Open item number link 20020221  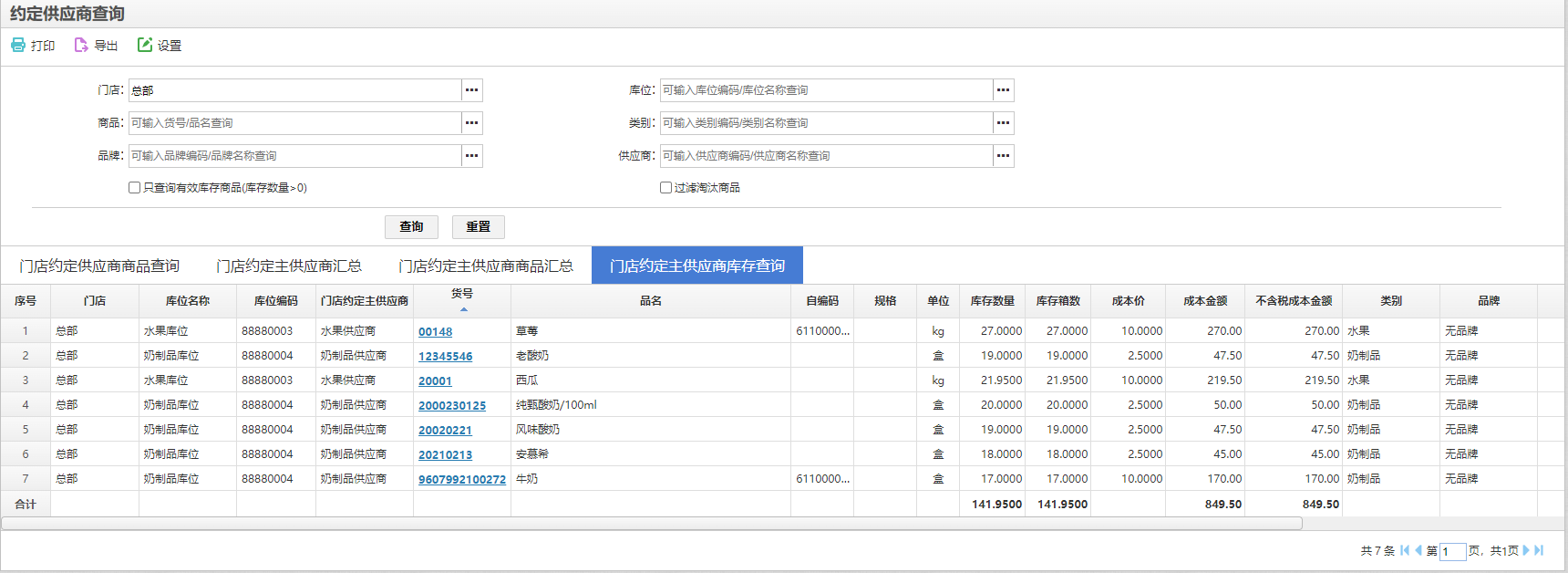[445, 430]
